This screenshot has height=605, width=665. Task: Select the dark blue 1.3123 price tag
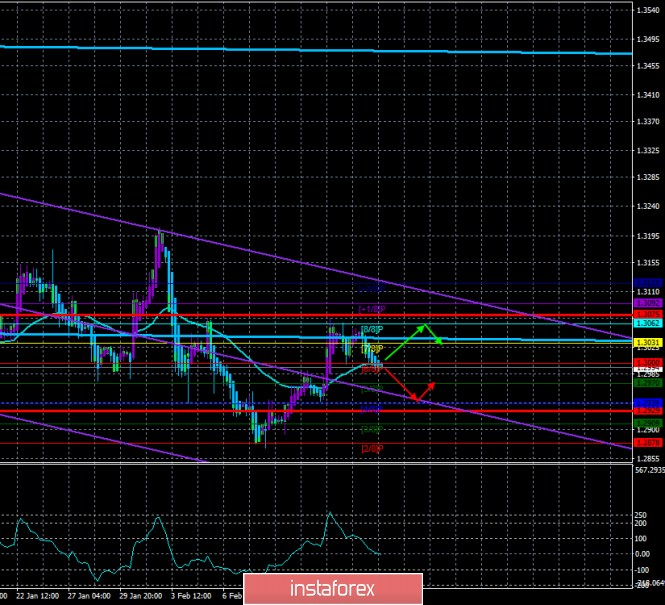coord(648,283)
